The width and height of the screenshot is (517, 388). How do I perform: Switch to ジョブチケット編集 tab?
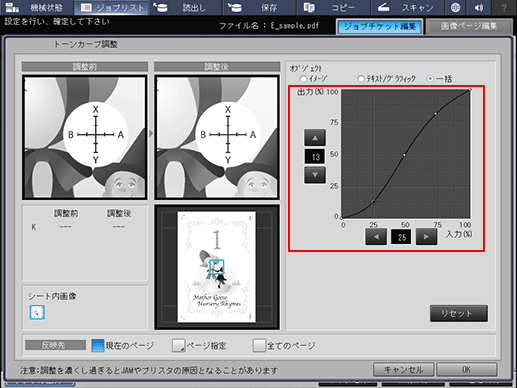pyautogui.click(x=380, y=26)
